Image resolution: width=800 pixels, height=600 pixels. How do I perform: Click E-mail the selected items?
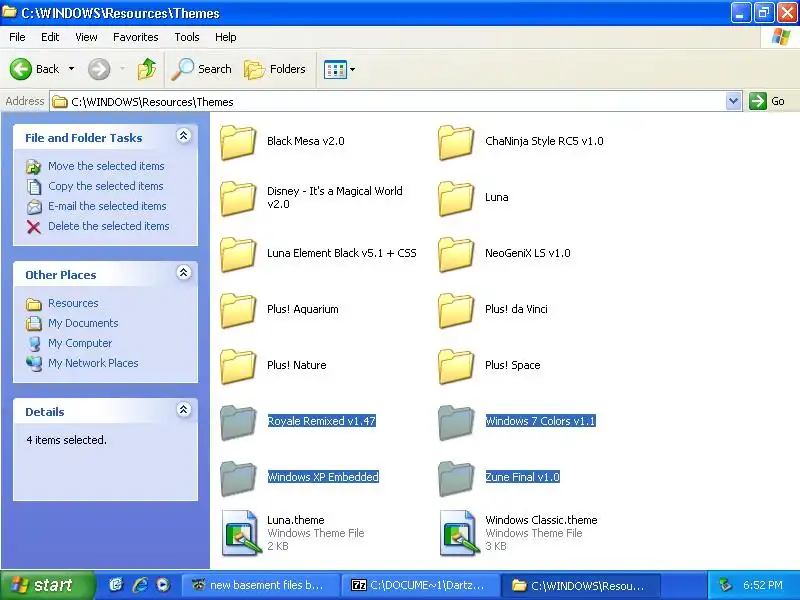coord(107,206)
